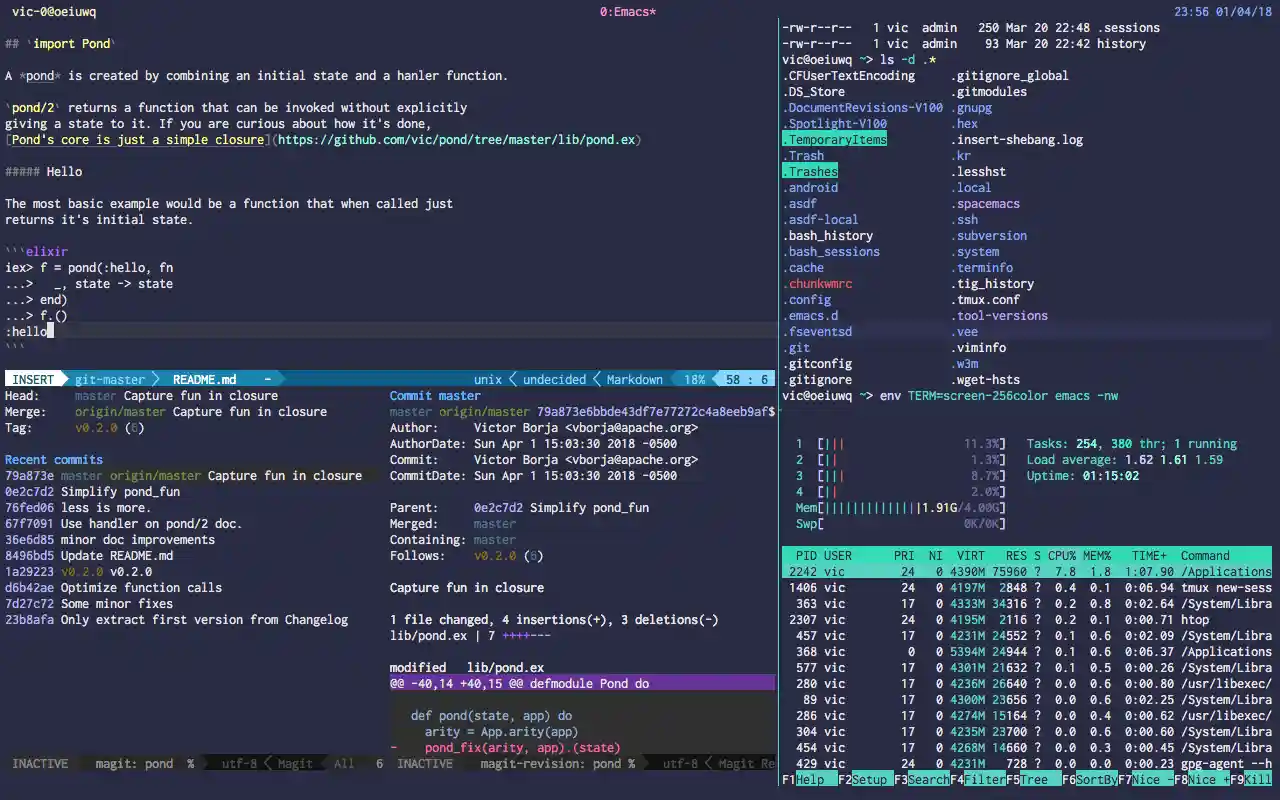Click the ## import Pond heading
This screenshot has height=800, width=1280.
coord(60,43)
